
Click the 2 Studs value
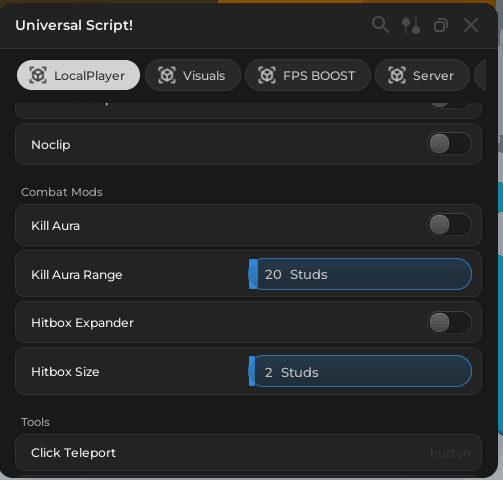tap(292, 372)
